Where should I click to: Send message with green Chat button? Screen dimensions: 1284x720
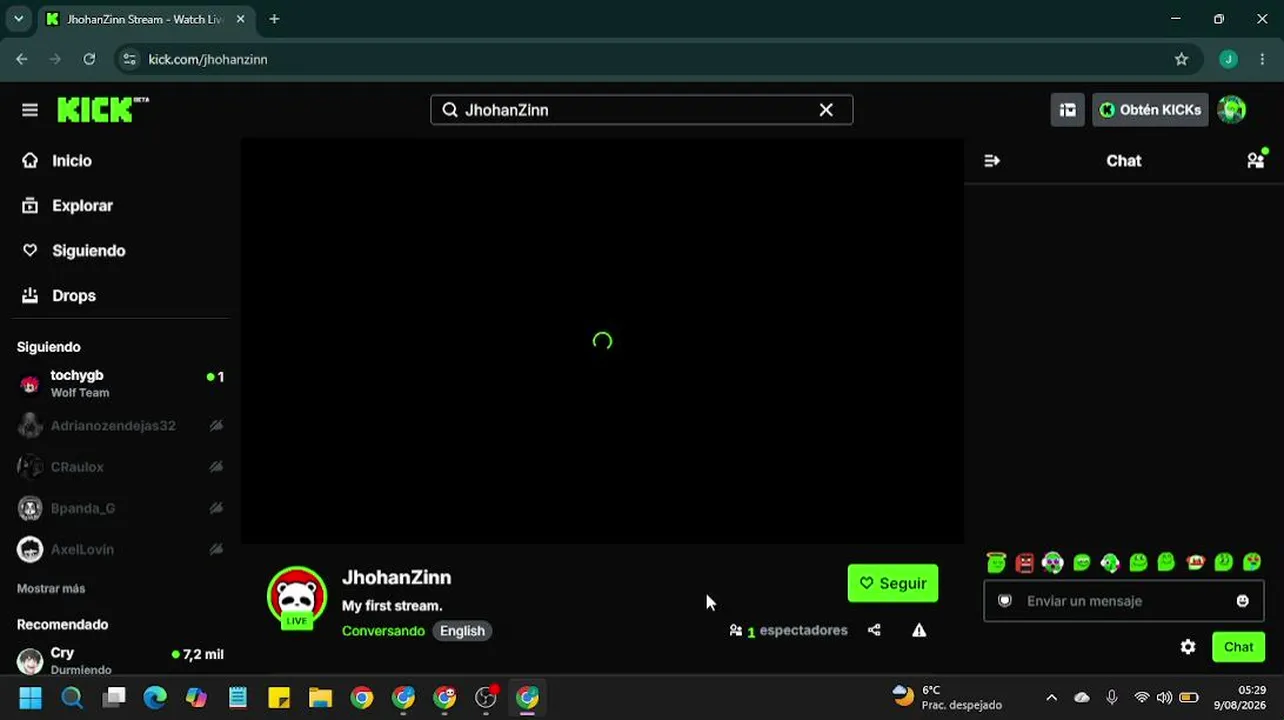pos(1238,647)
